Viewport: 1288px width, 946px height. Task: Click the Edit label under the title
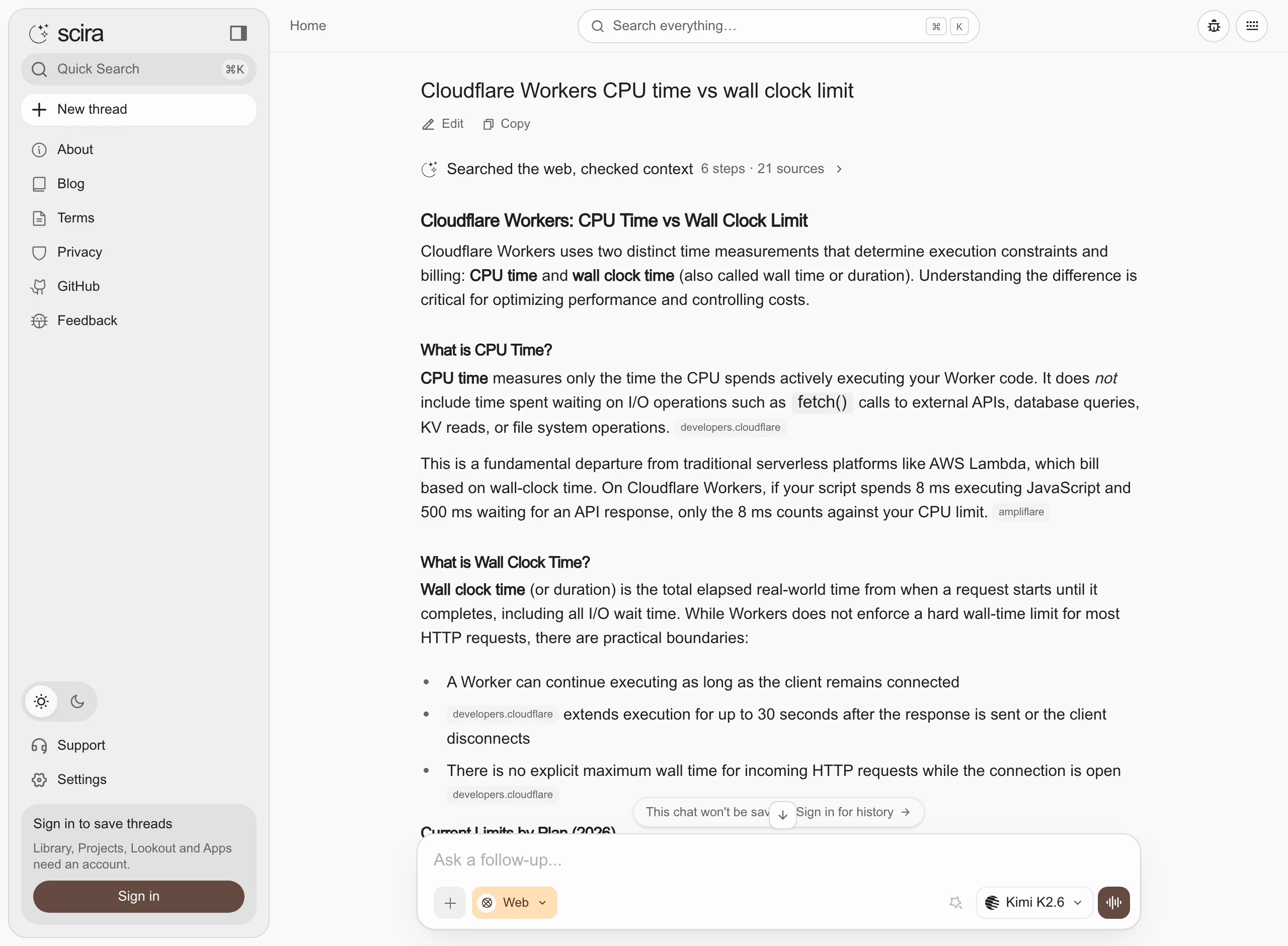coord(452,124)
